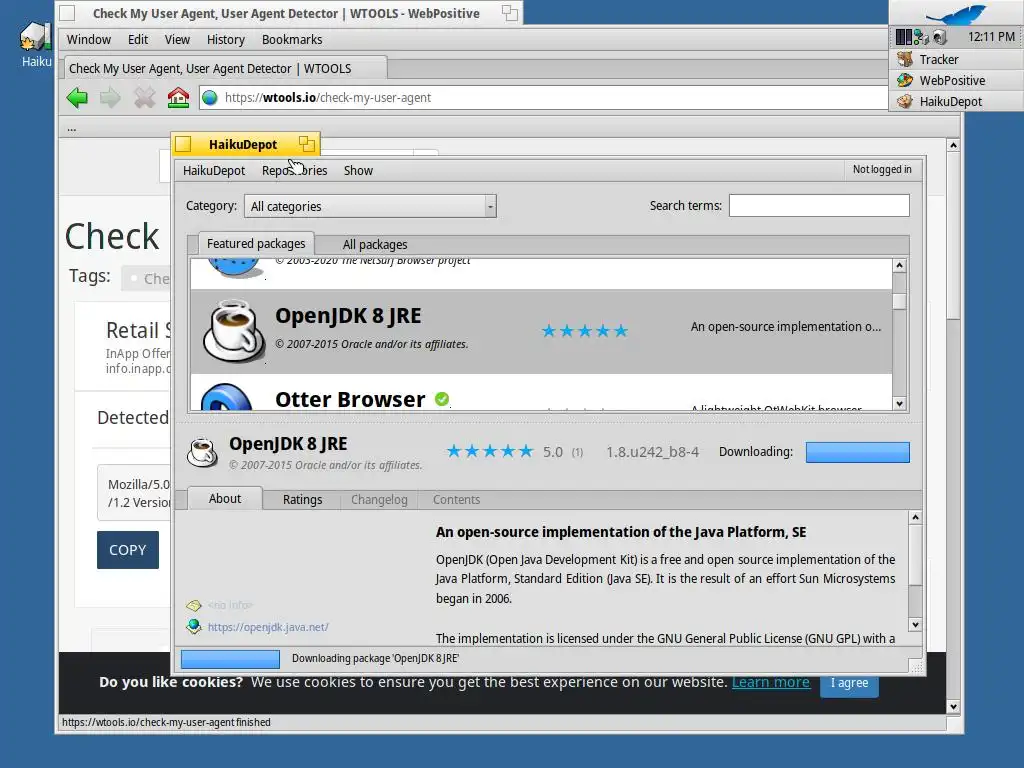Click the Haiku leaf logo in Deskbar
1024x768 pixels.
[957, 14]
